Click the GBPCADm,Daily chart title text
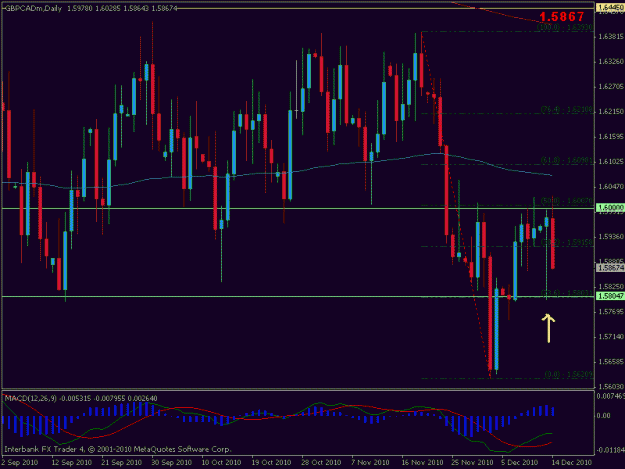 click(x=33, y=8)
